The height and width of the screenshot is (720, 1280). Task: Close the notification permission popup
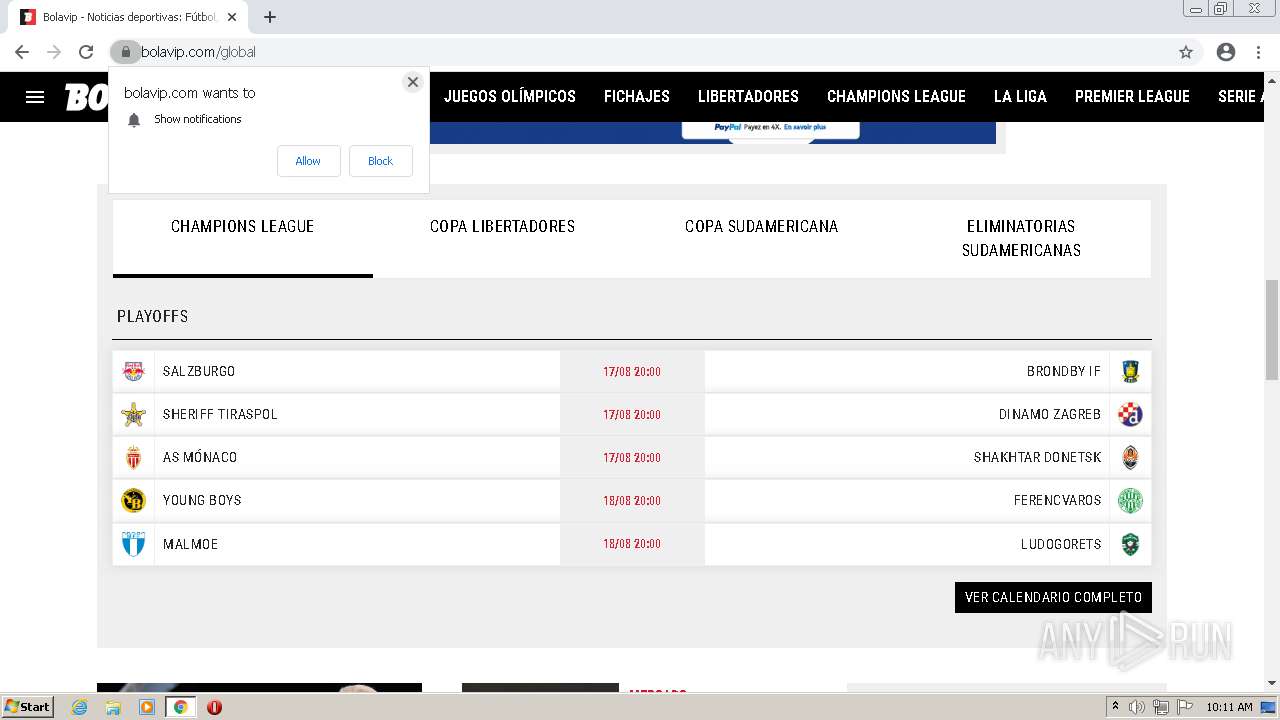[x=412, y=82]
